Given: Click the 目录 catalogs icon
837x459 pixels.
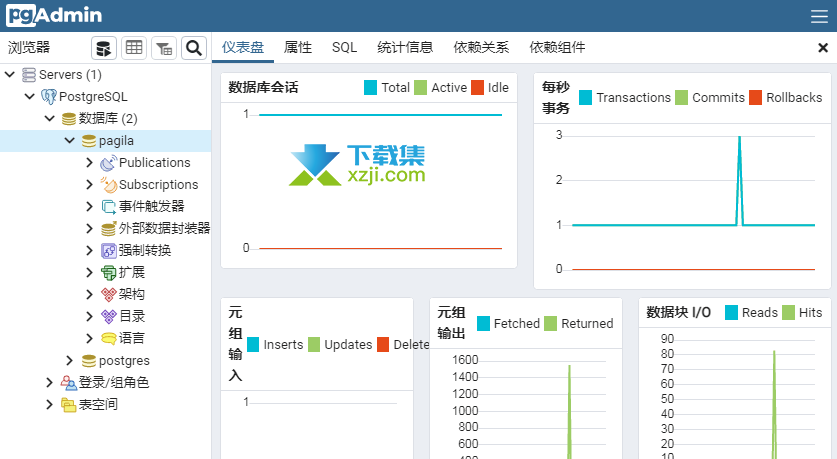Looking at the screenshot, I should coord(108,316).
